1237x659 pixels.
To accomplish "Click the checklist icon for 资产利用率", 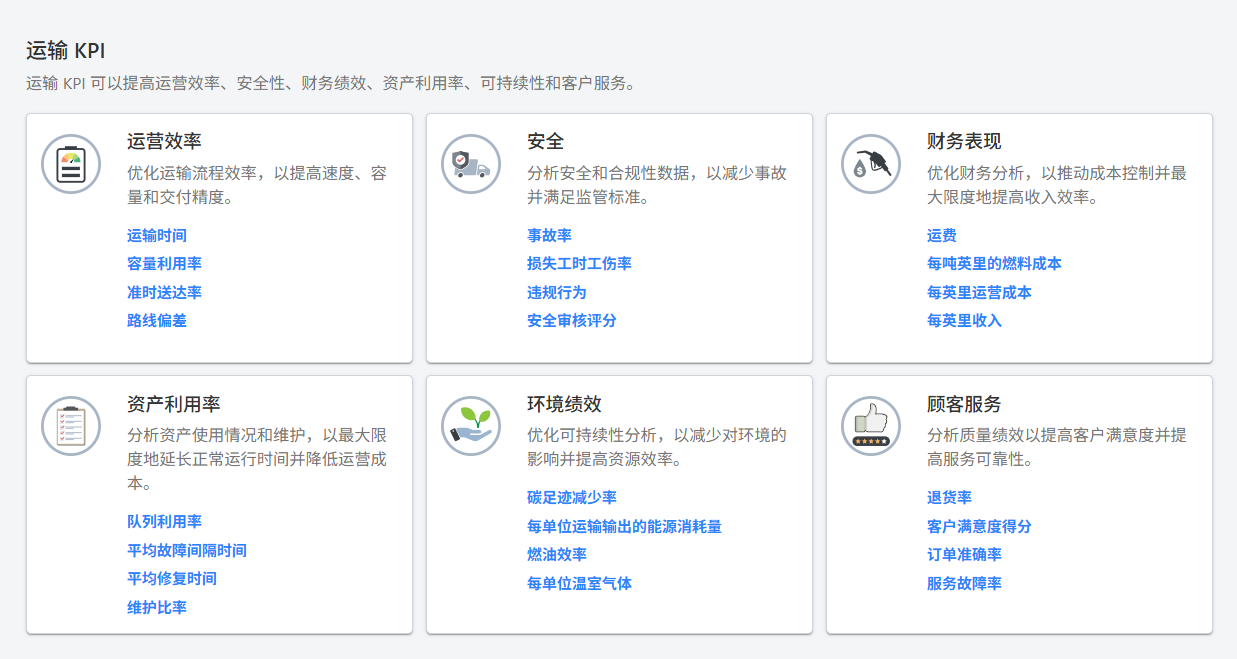I will click(70, 426).
